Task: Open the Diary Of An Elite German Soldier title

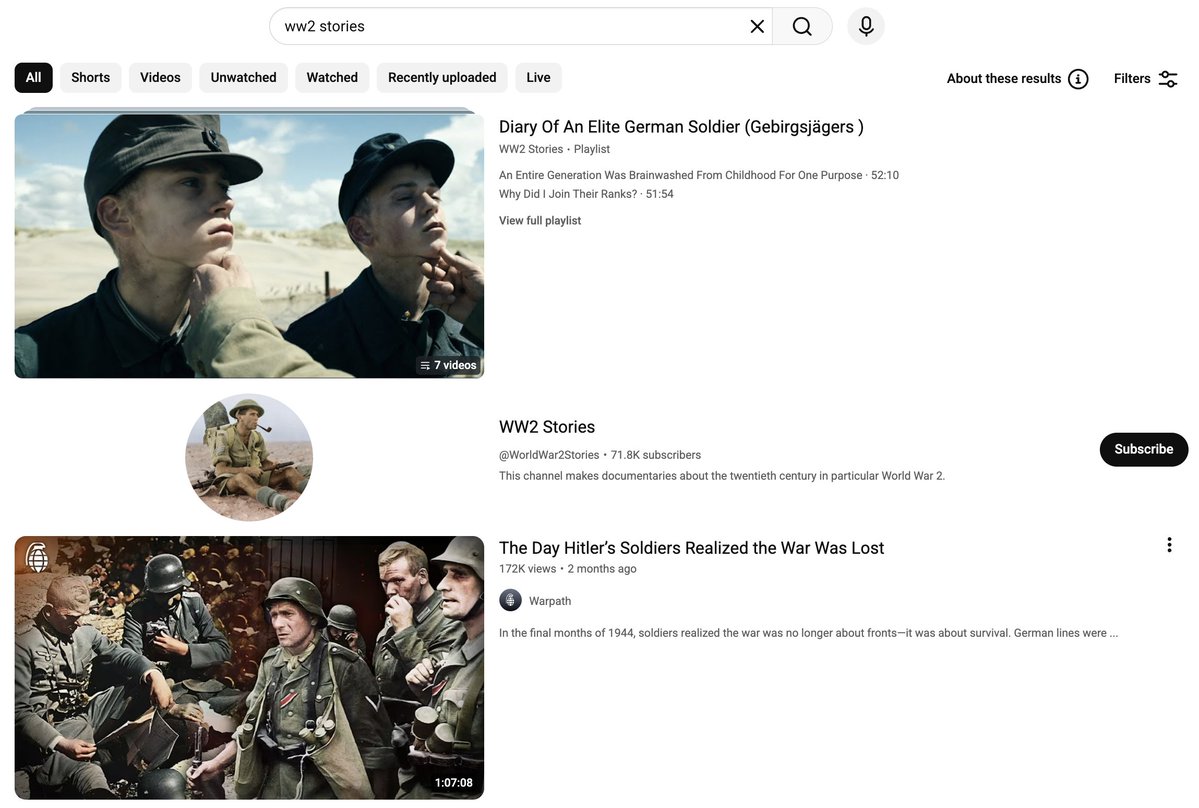Action: [681, 127]
